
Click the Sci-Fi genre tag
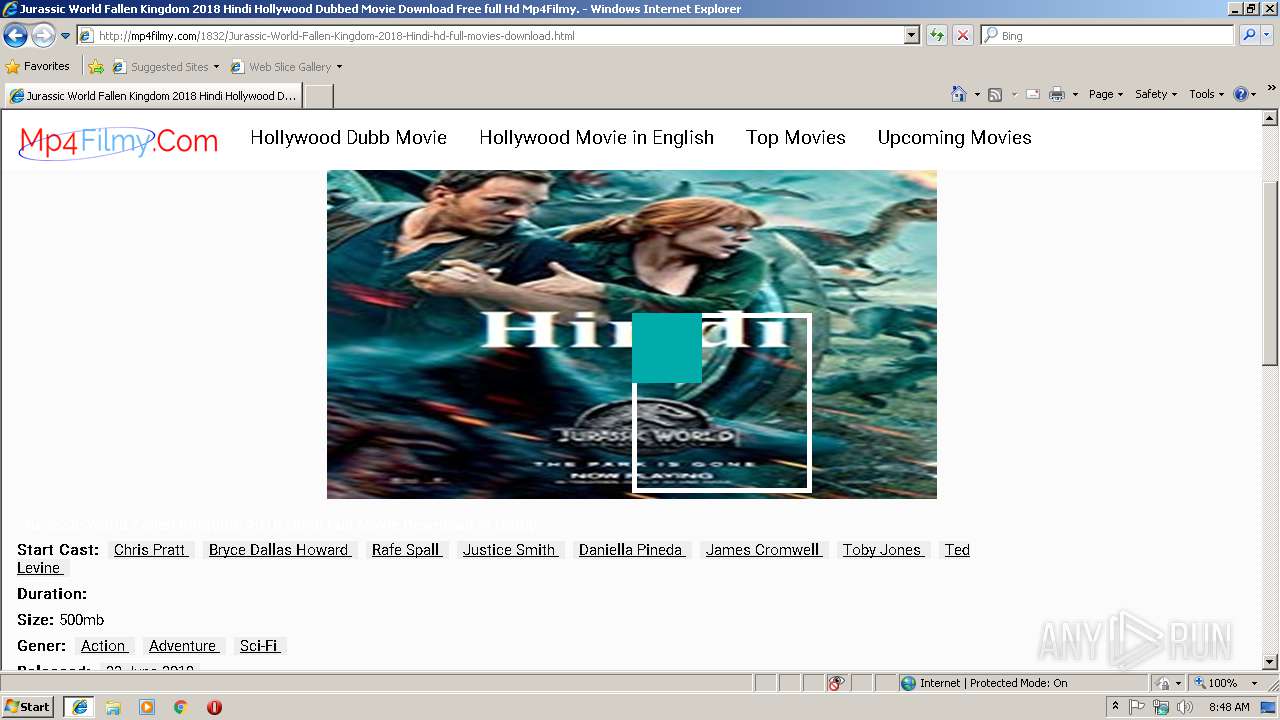[260, 646]
